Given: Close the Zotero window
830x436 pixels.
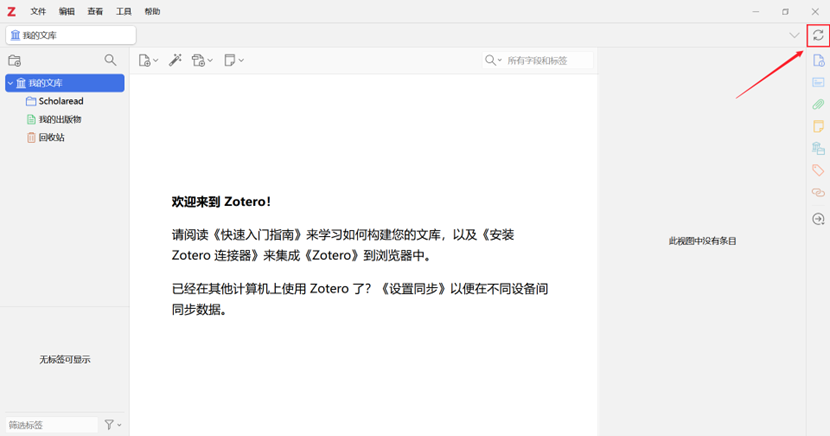Looking at the screenshot, I should point(815,12).
